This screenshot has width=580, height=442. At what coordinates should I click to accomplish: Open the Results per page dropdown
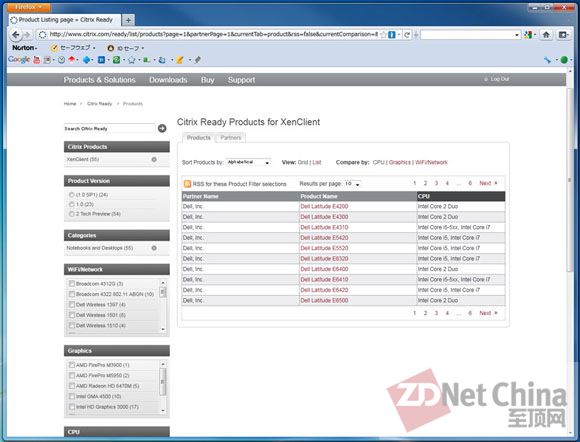pyautogui.click(x=352, y=184)
